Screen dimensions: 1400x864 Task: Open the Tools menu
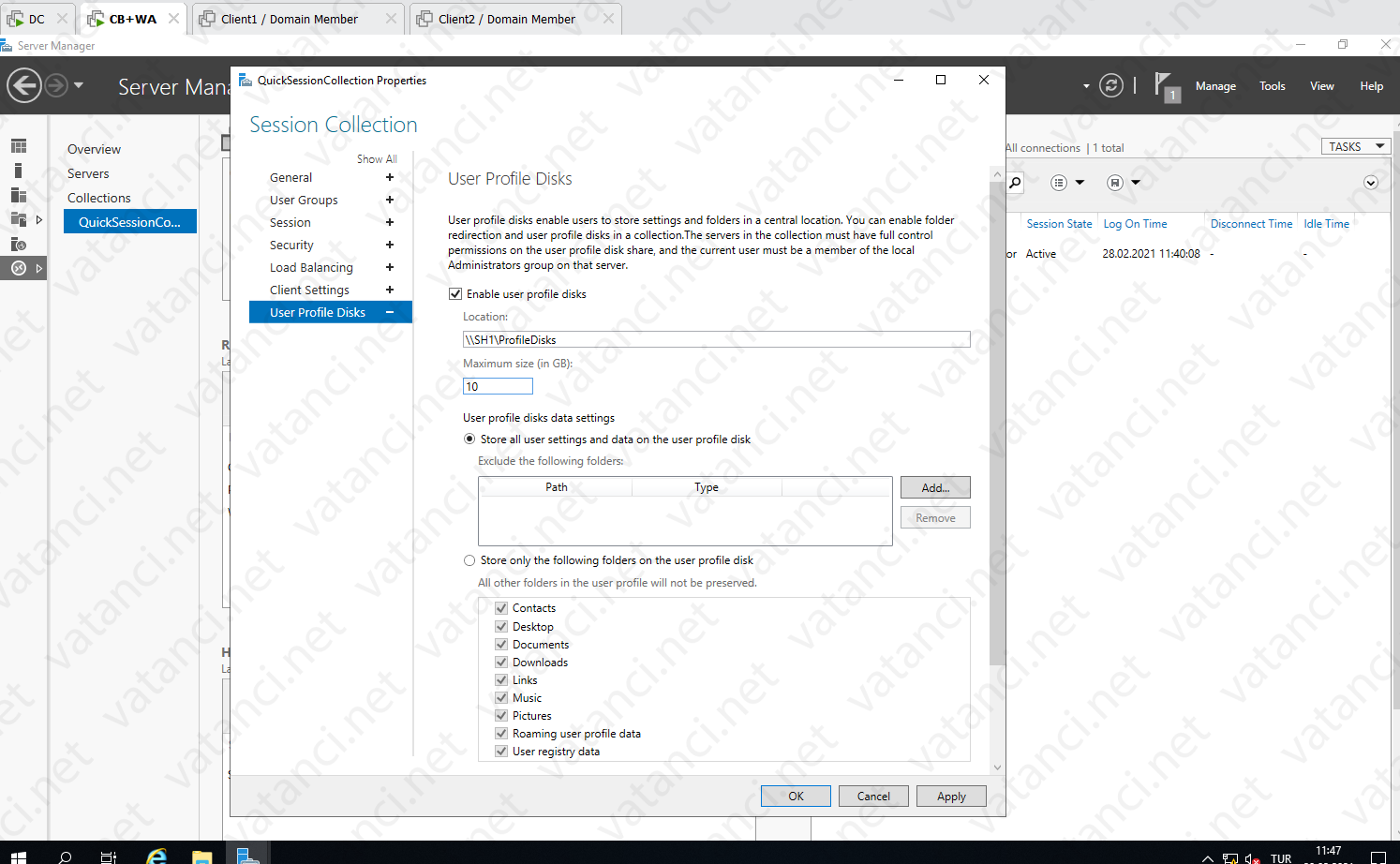click(x=1272, y=85)
